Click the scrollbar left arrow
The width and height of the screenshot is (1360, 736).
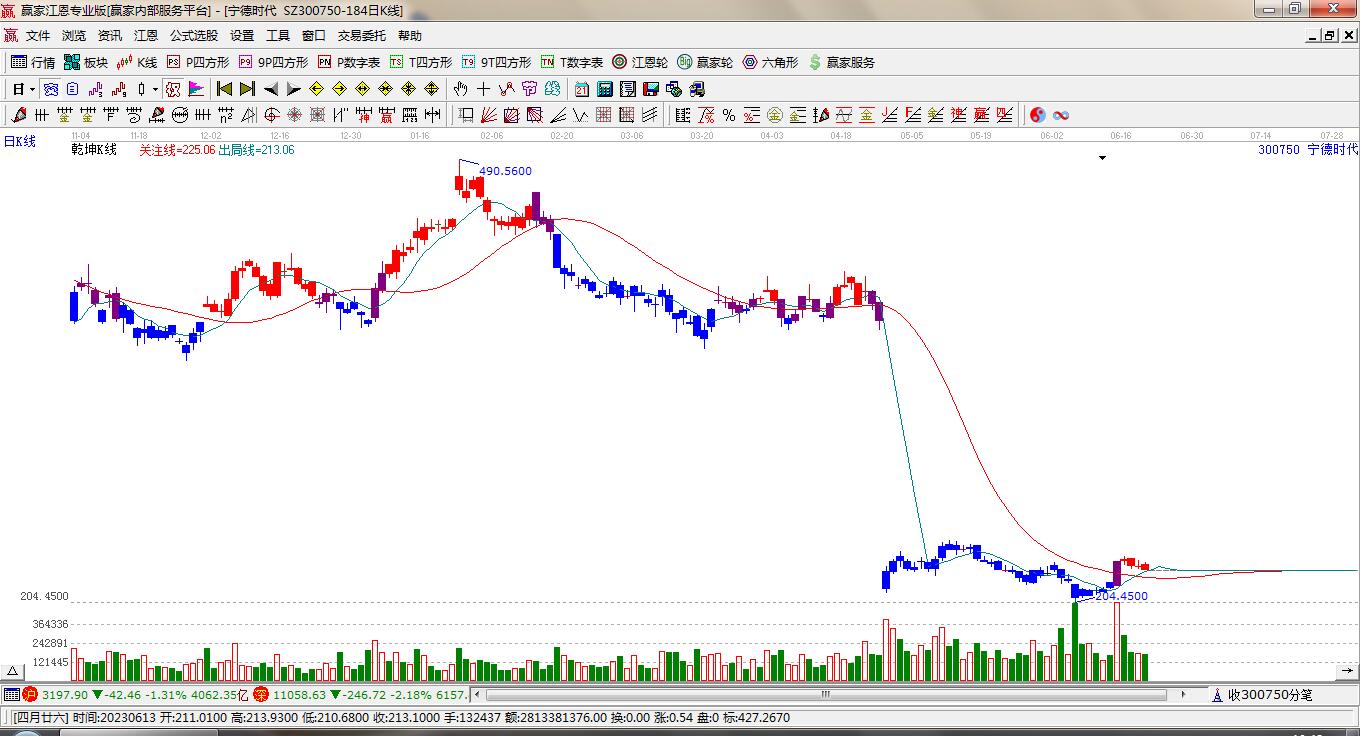[478, 695]
